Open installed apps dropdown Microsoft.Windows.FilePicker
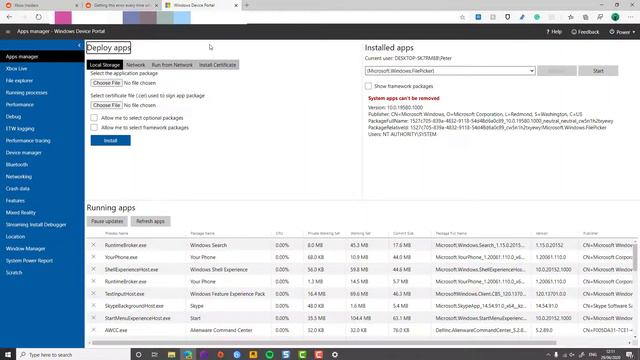640x360 pixels. [x=450, y=71]
